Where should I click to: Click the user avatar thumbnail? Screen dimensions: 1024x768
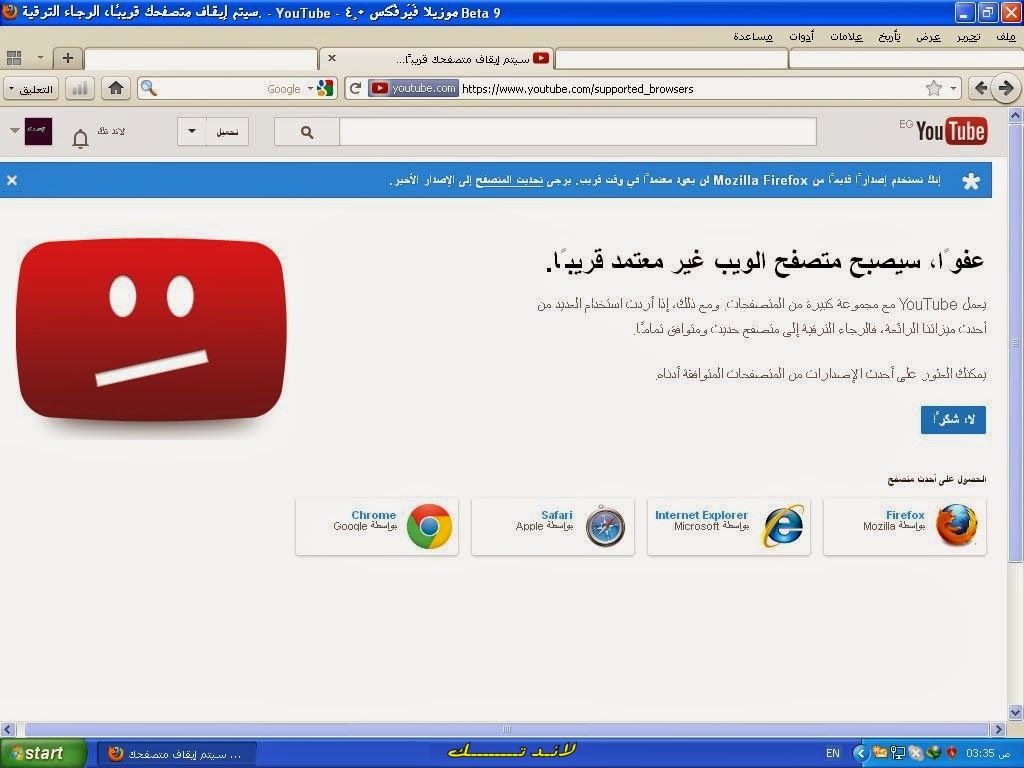(39, 131)
